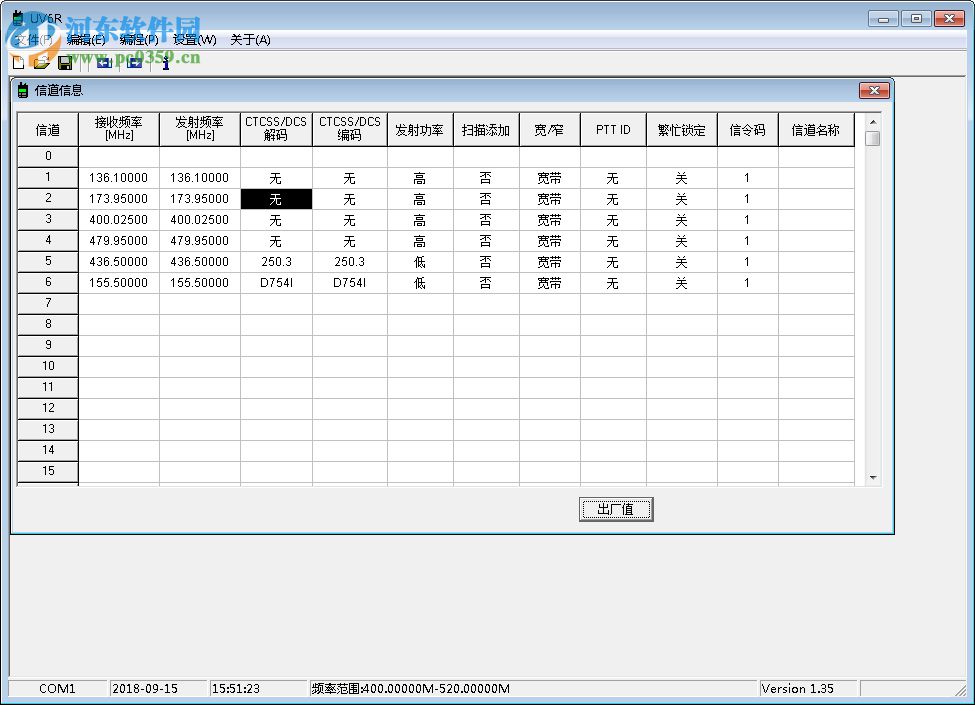Image resolution: width=975 pixels, height=705 pixels.
Task: Select the 繁忙锁定 column header
Action: click(x=682, y=129)
